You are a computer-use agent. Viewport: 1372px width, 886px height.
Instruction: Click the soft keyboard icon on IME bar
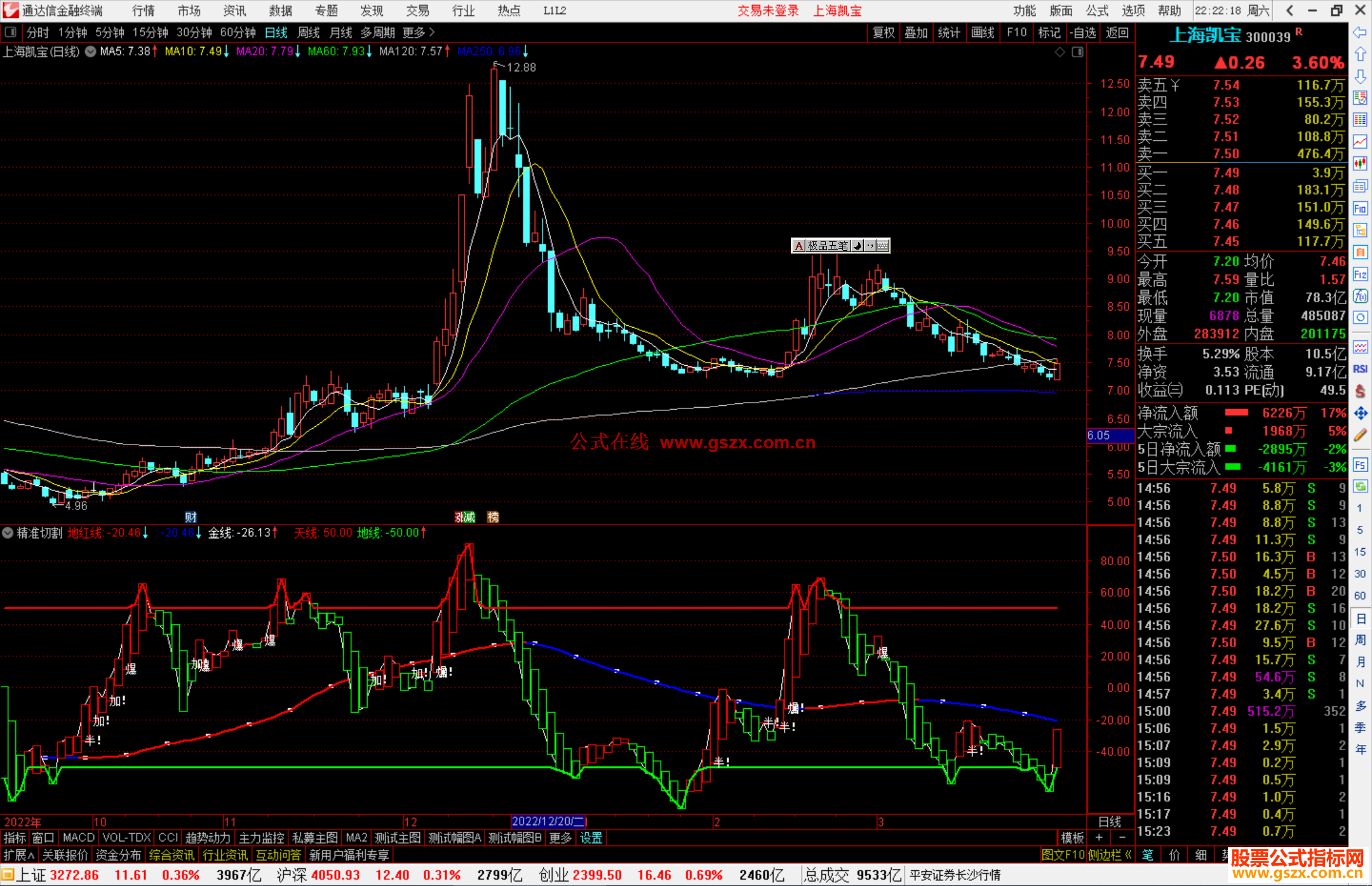(x=883, y=246)
